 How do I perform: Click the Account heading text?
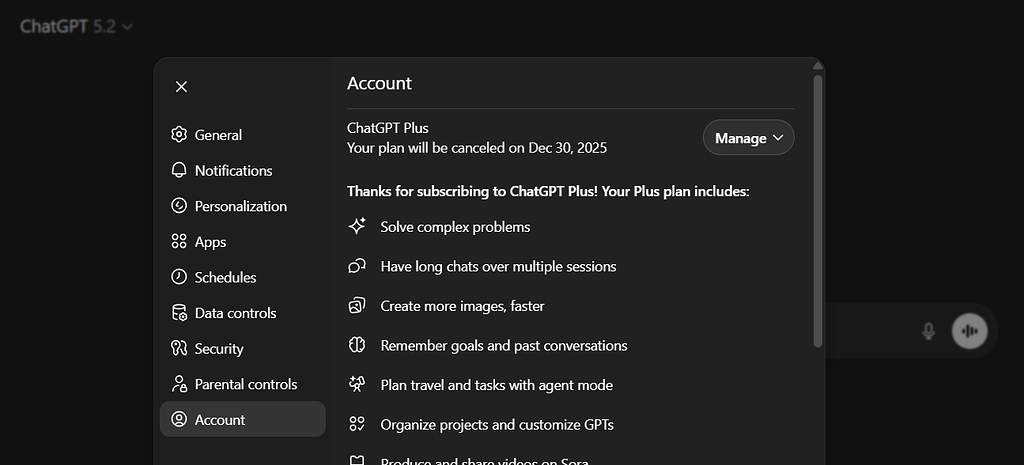tap(379, 83)
